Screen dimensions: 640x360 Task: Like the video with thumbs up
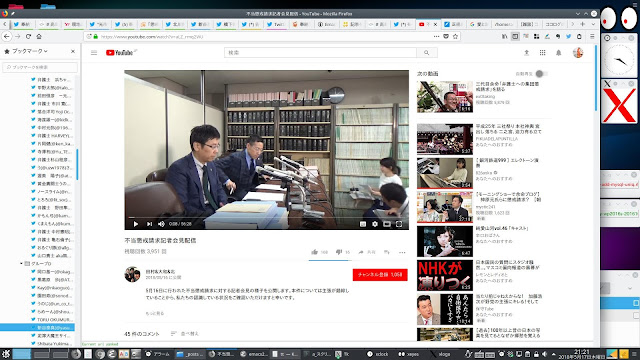(315, 252)
